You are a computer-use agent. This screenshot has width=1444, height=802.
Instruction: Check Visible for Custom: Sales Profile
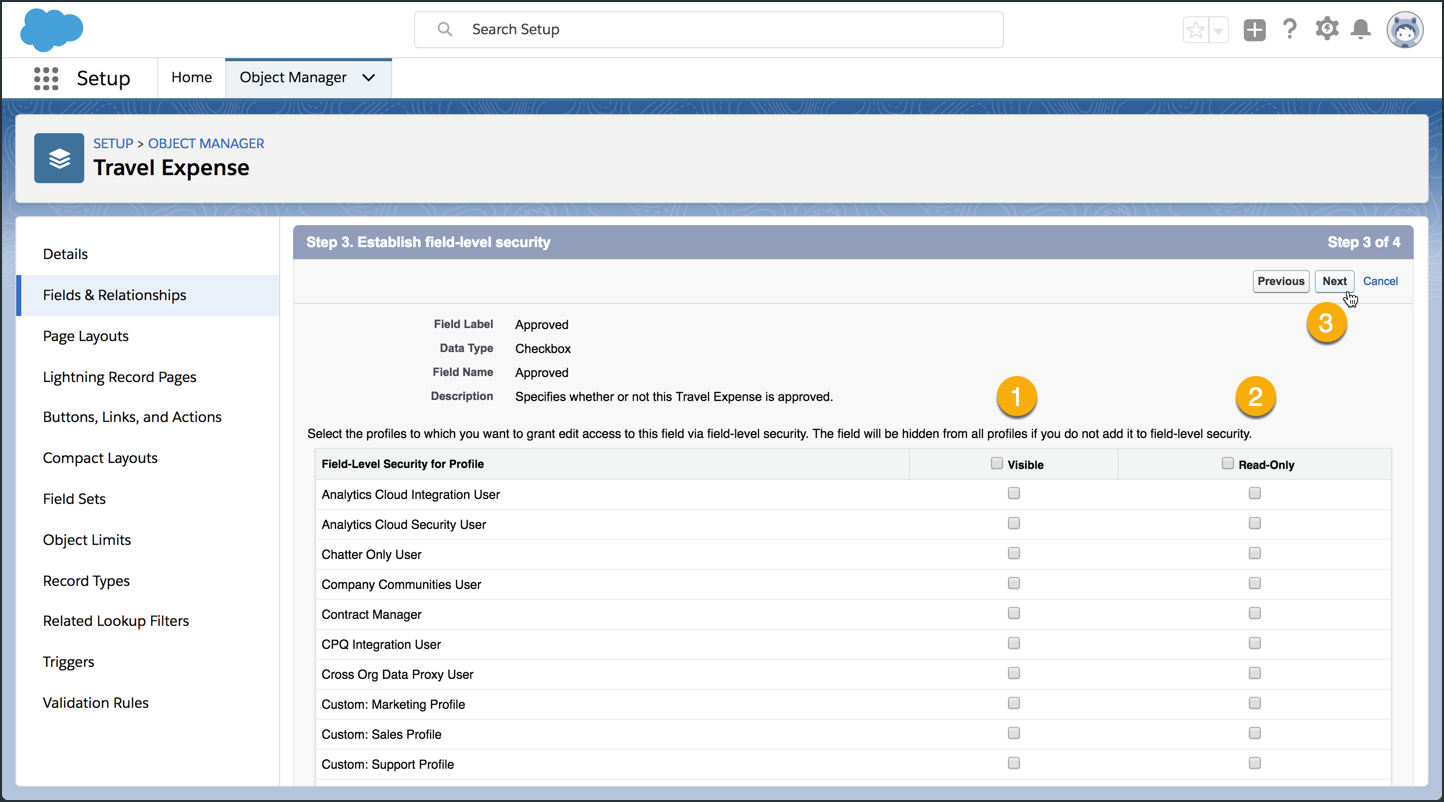[1014, 733]
